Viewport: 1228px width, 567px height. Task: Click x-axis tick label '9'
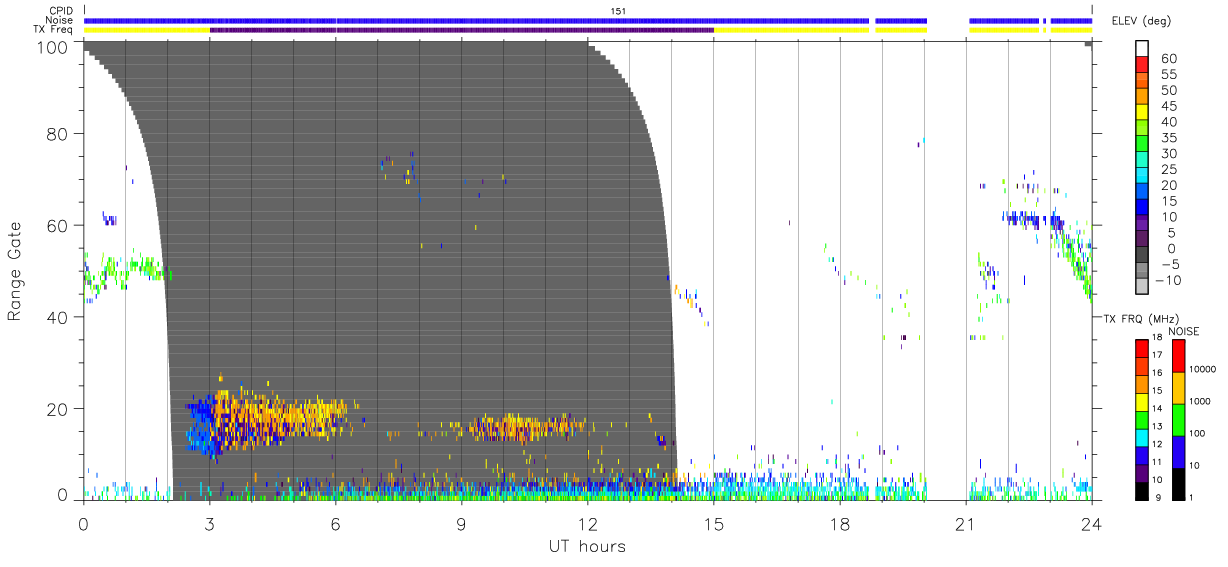(x=461, y=524)
